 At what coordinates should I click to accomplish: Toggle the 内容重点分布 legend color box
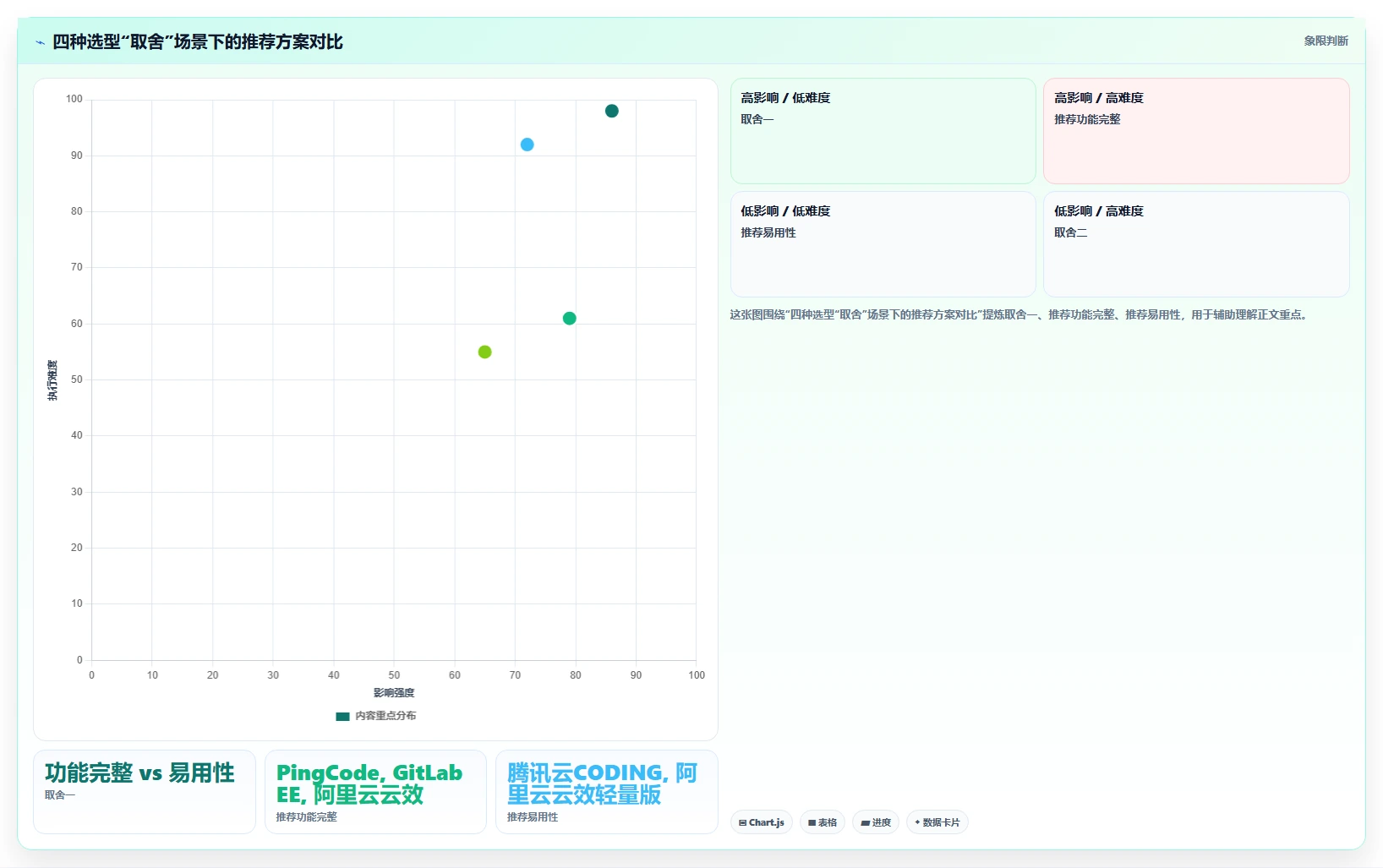click(342, 716)
